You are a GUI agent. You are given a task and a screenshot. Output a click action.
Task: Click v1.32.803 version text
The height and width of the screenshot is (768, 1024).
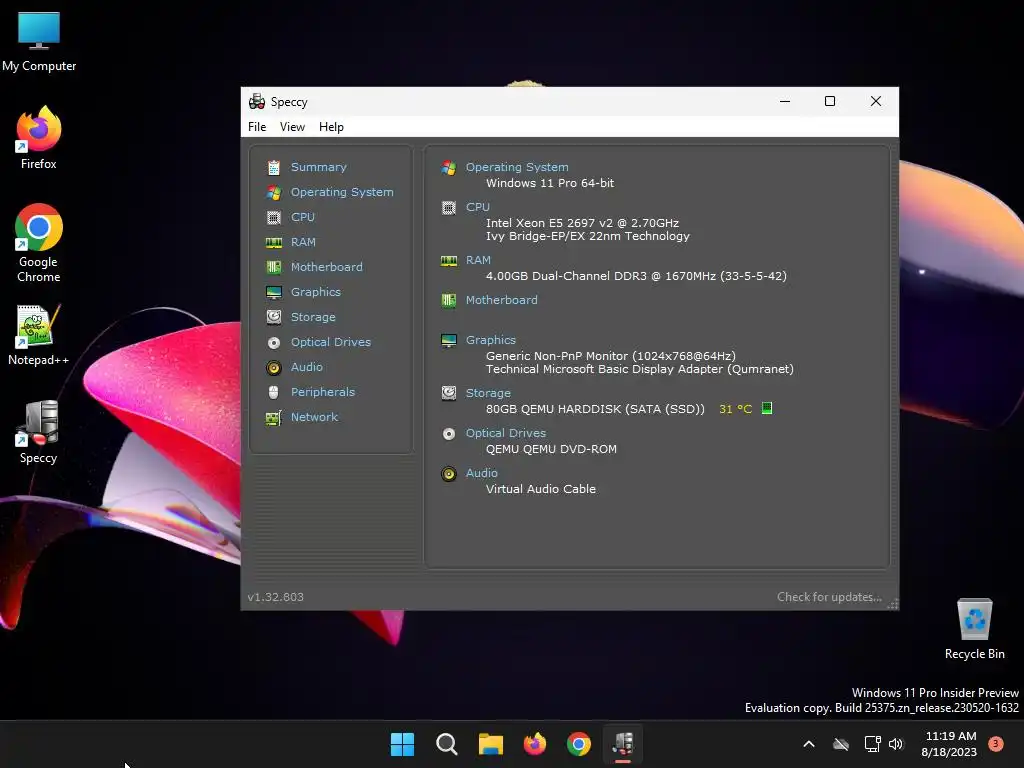click(x=276, y=597)
